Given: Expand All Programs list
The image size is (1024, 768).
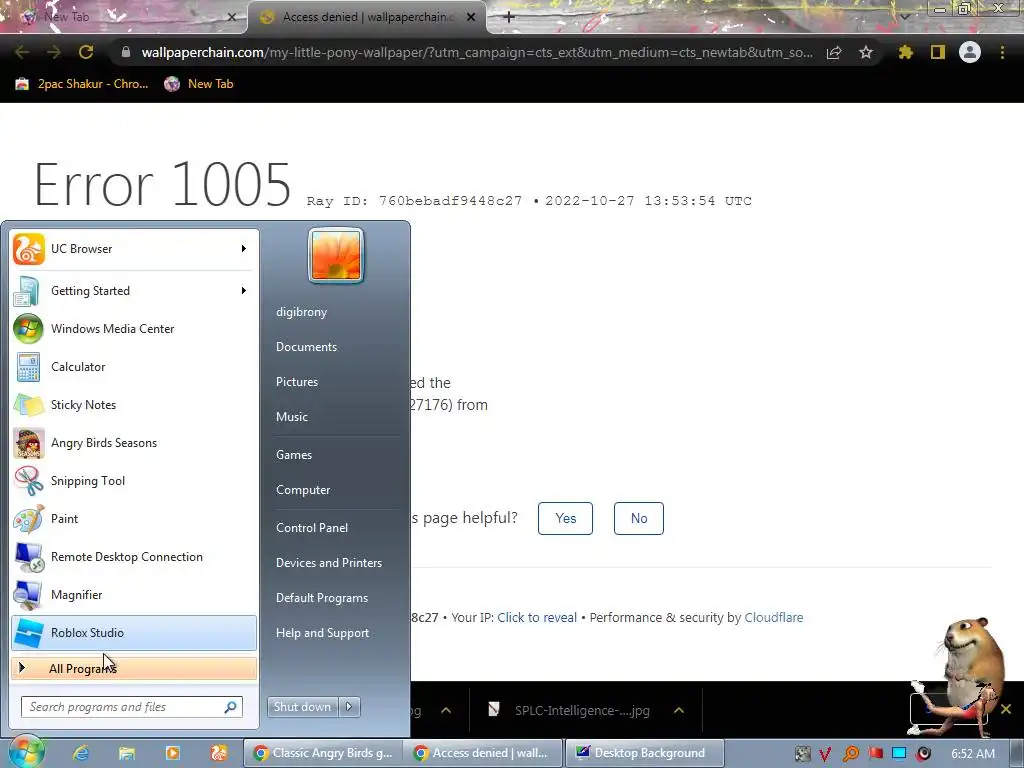Looking at the screenshot, I should tap(133, 668).
